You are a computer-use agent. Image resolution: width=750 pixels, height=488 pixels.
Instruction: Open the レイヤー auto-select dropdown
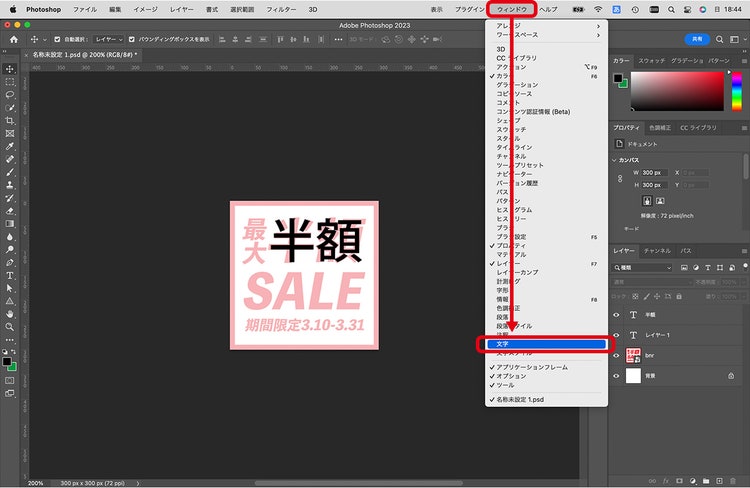109,39
